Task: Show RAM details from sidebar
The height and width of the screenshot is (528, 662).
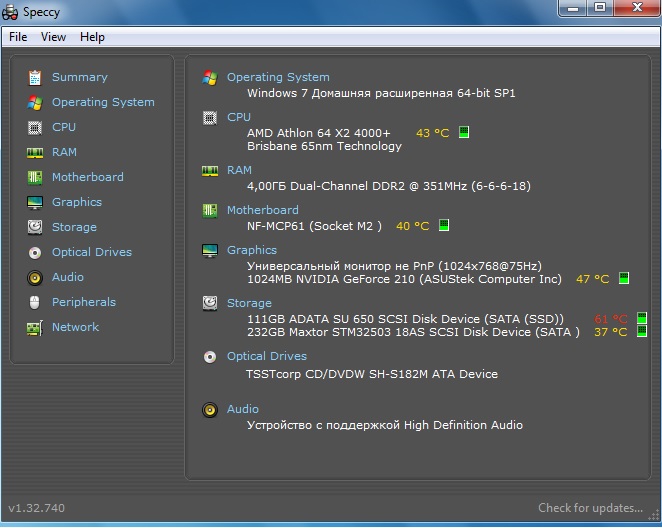Action: pyautogui.click(x=64, y=152)
